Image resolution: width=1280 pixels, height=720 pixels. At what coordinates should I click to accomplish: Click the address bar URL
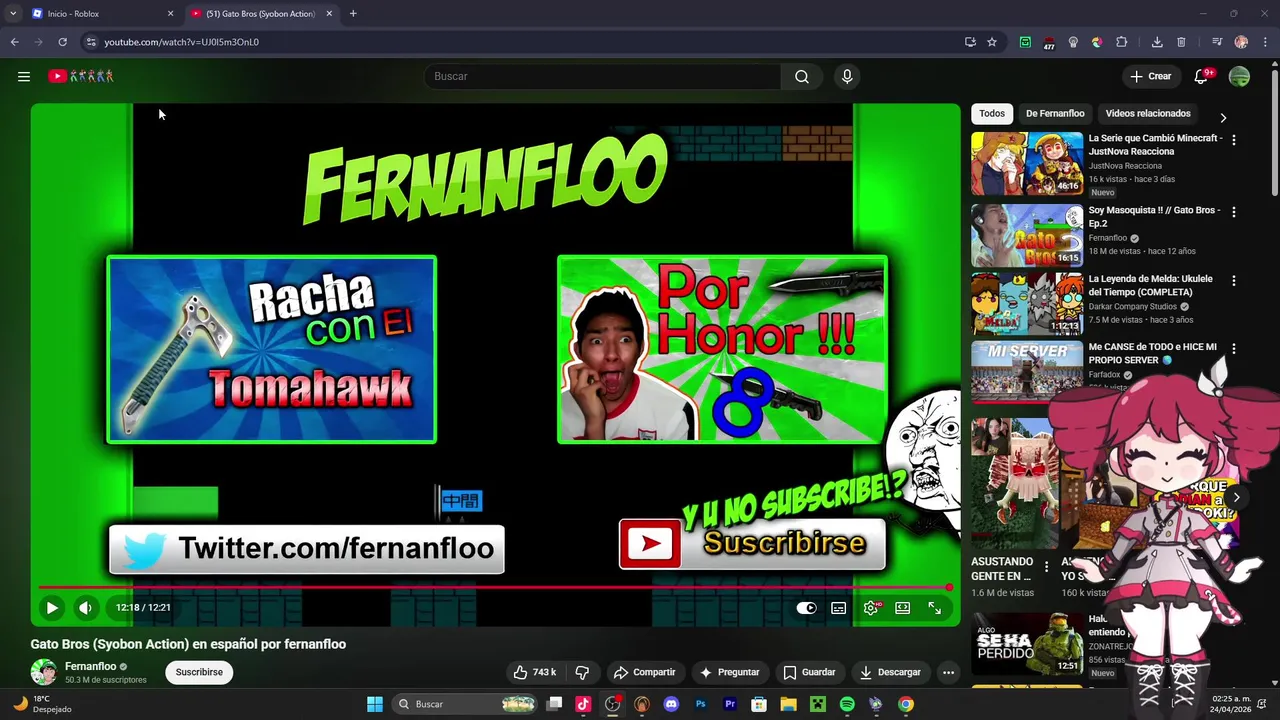click(181, 42)
